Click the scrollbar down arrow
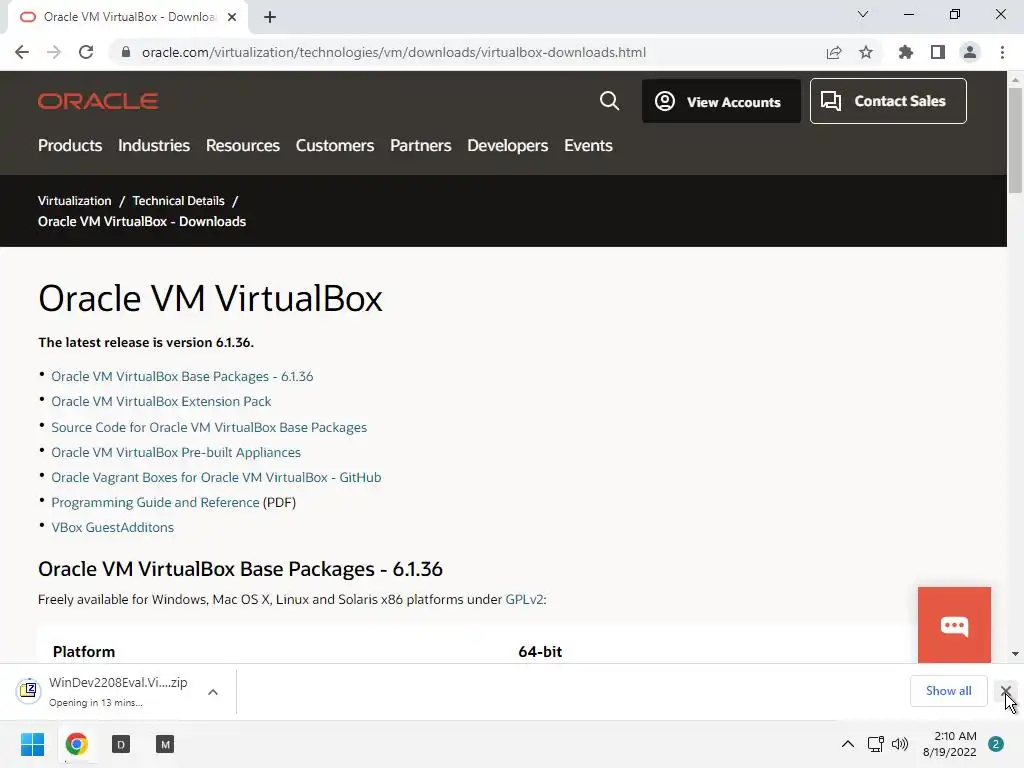The height and width of the screenshot is (768, 1024). tap(1015, 654)
